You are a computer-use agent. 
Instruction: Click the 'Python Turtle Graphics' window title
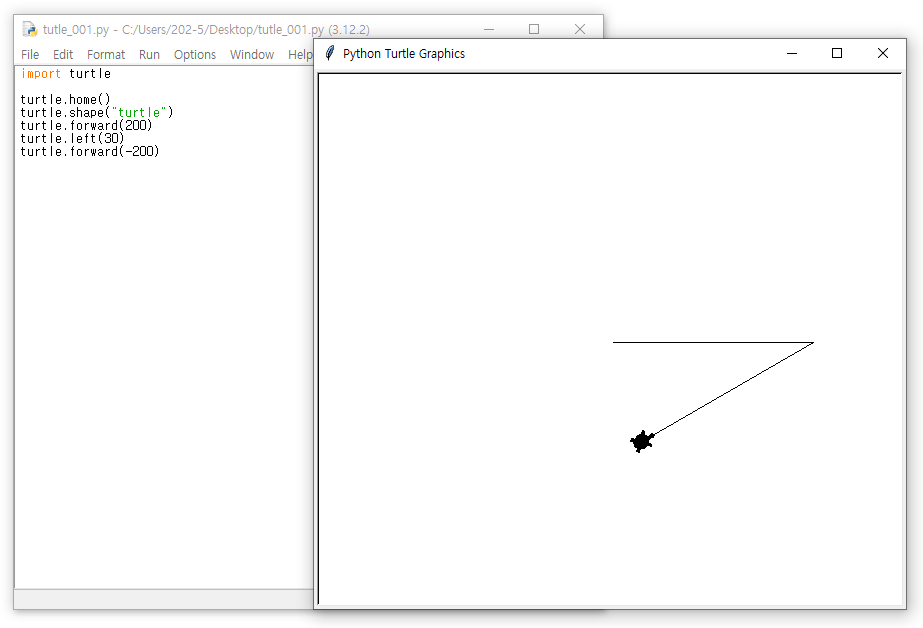(404, 54)
